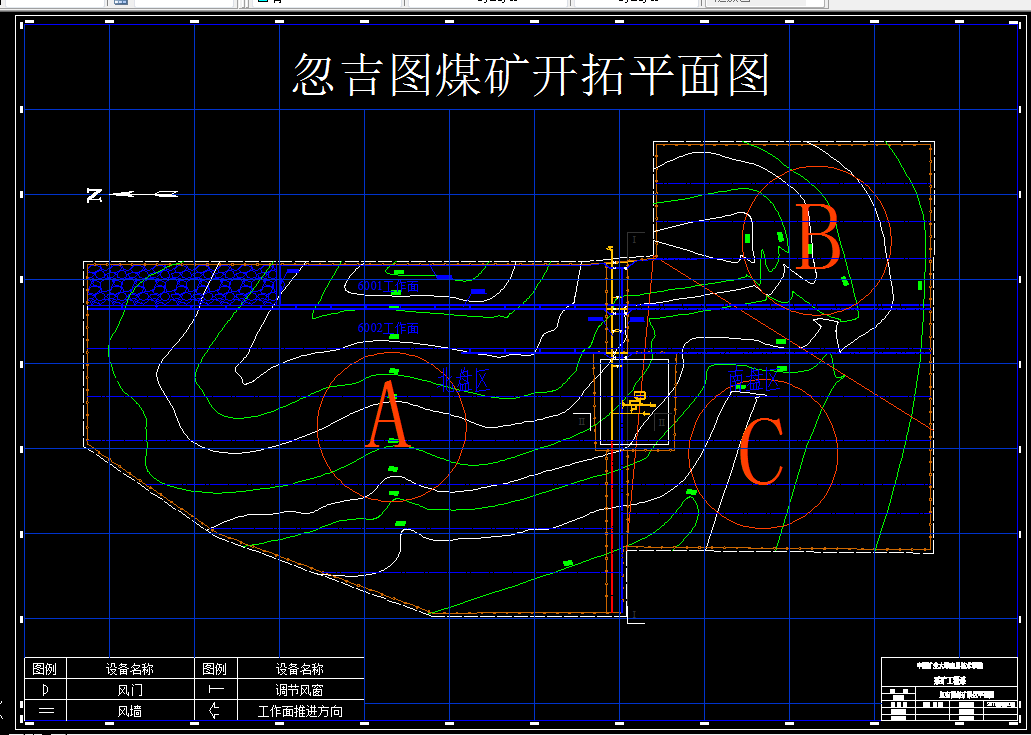Select the 6002工作面 label
The width and height of the screenshot is (1031, 735).
(x=388, y=328)
